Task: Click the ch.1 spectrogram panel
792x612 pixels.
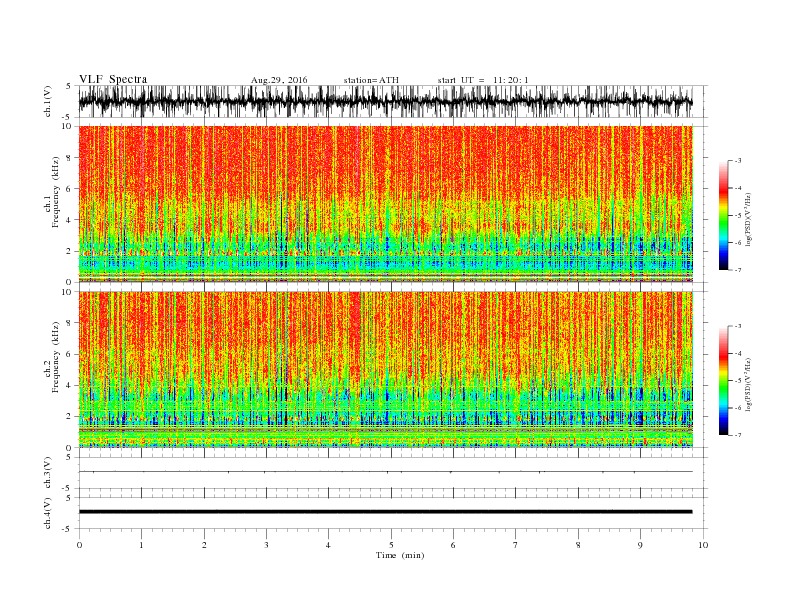Action: tap(385, 204)
